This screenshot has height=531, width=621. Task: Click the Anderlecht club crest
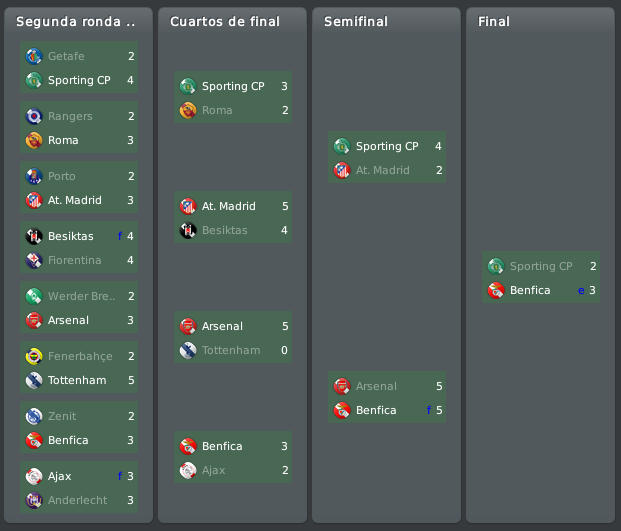click(34, 500)
